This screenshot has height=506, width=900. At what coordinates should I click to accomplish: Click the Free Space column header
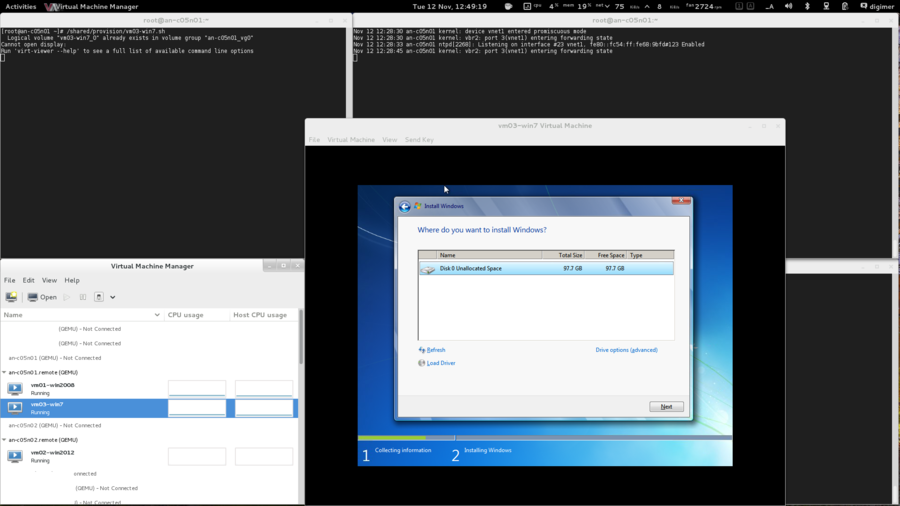(605, 255)
